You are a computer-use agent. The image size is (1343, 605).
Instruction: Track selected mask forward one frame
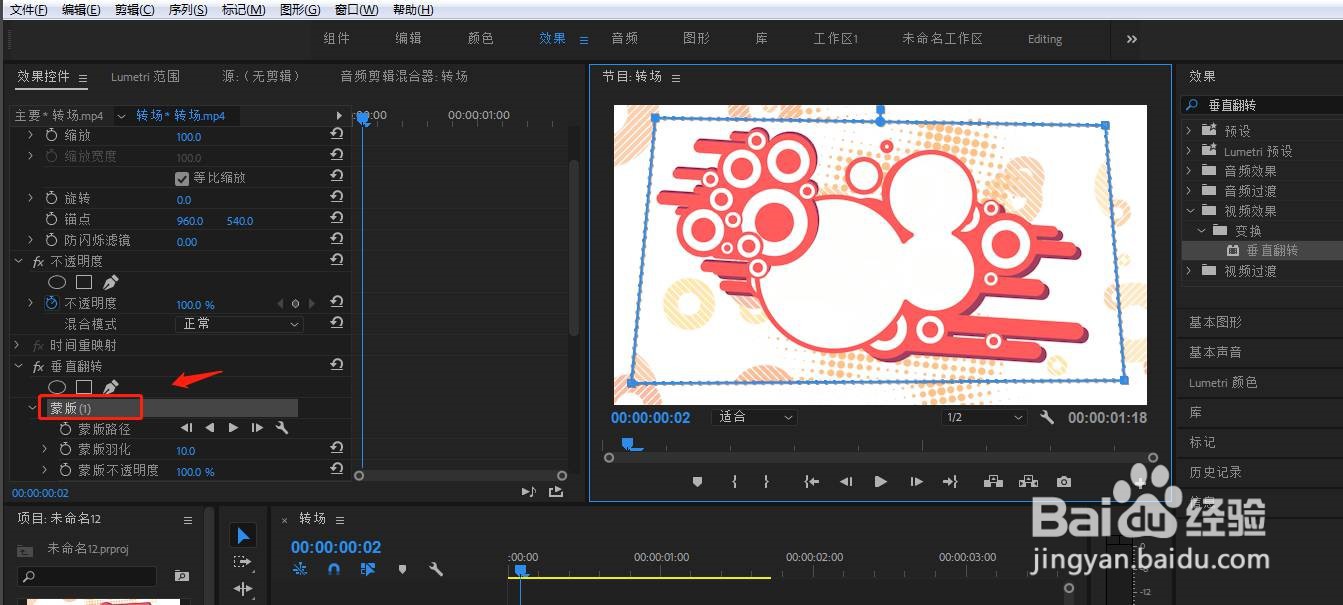pos(257,428)
